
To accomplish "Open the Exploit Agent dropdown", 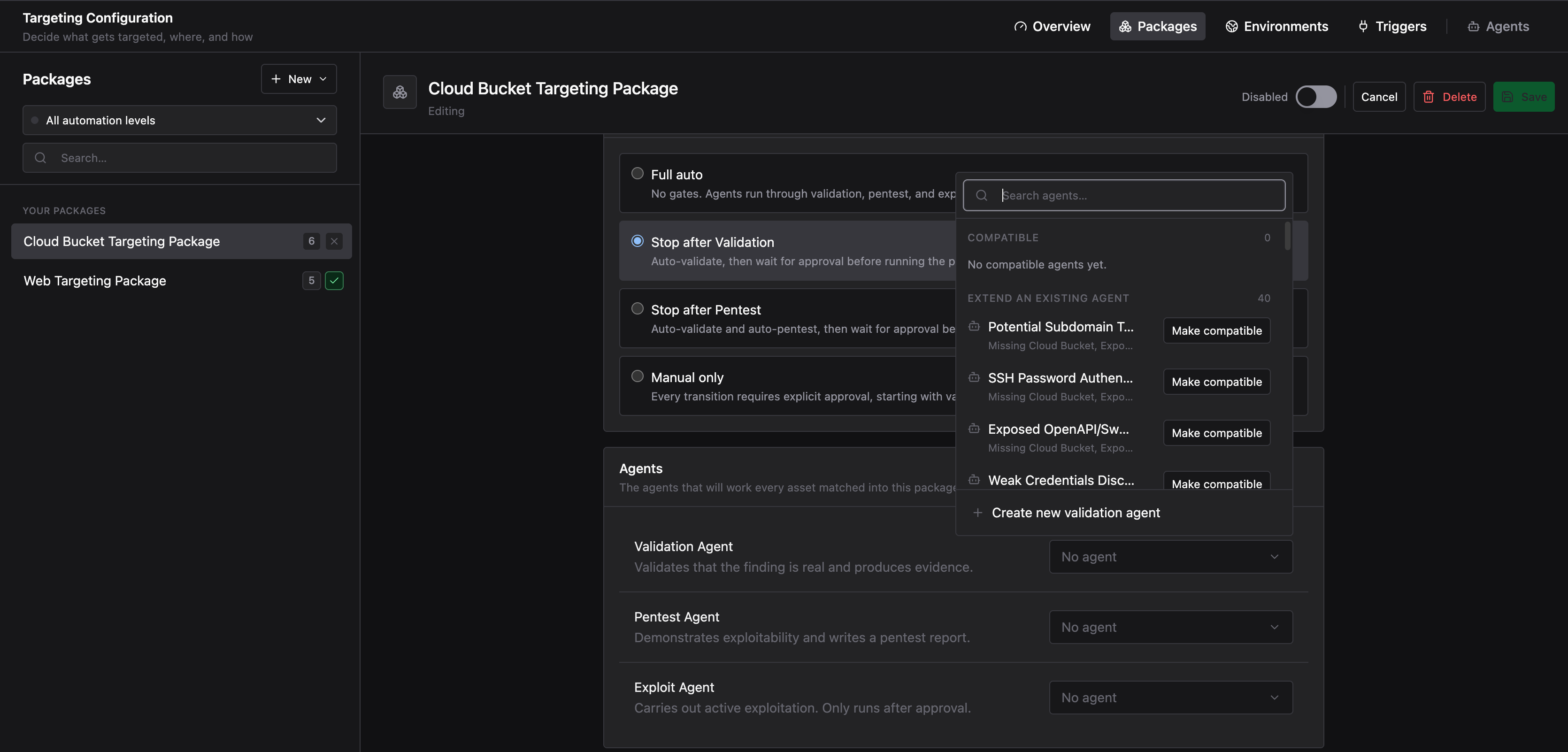I will click(1170, 697).
